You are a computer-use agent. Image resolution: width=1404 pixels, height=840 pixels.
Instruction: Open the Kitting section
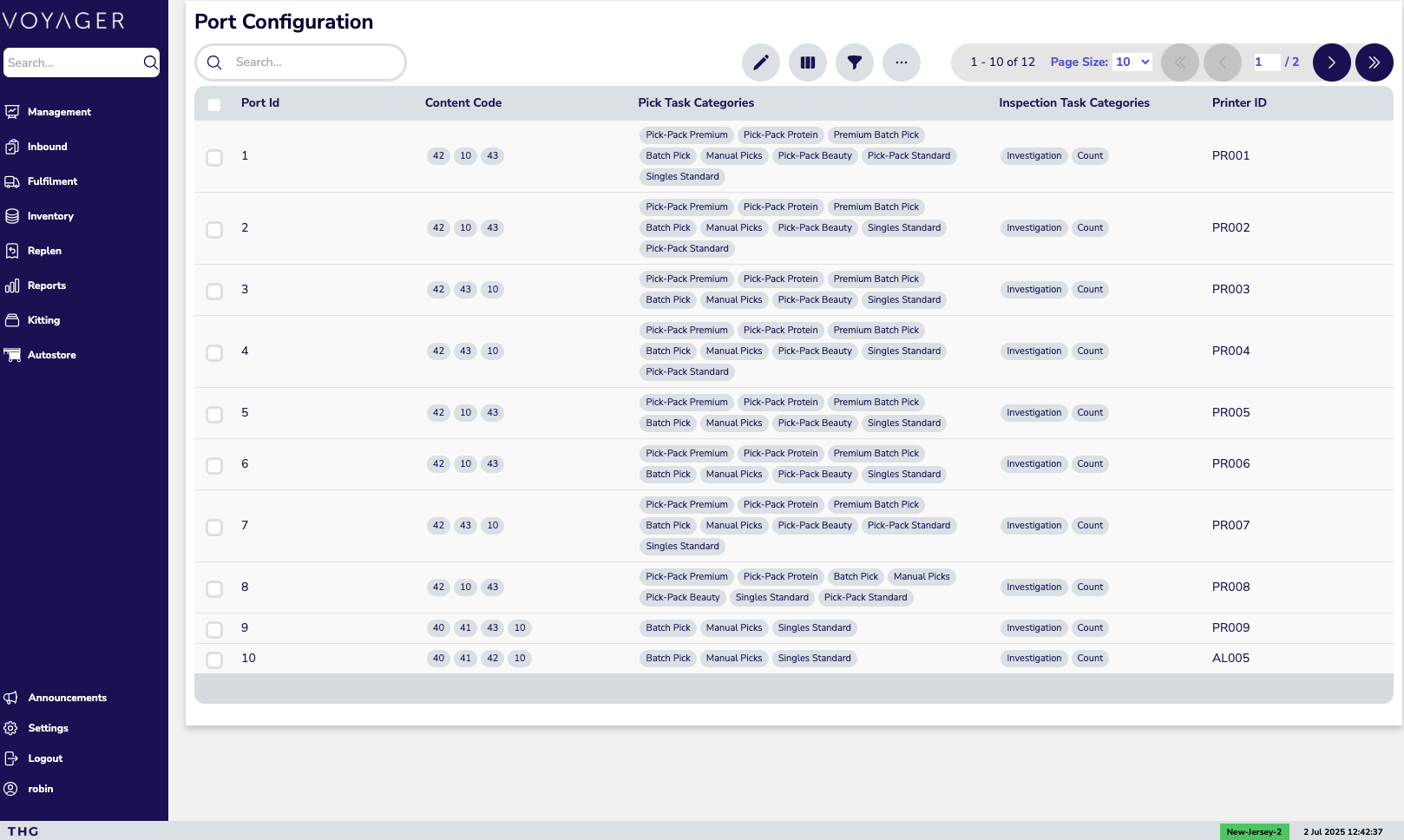(x=43, y=320)
